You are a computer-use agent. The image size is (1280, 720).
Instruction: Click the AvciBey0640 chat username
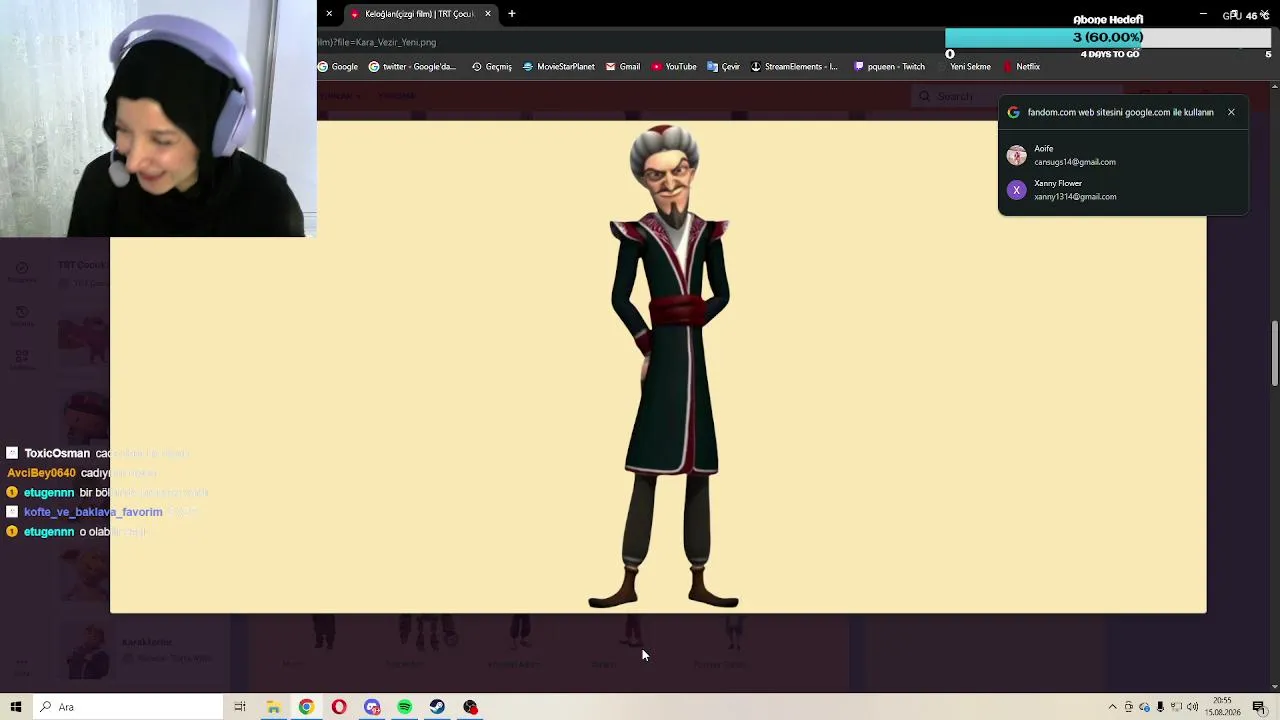click(x=41, y=473)
